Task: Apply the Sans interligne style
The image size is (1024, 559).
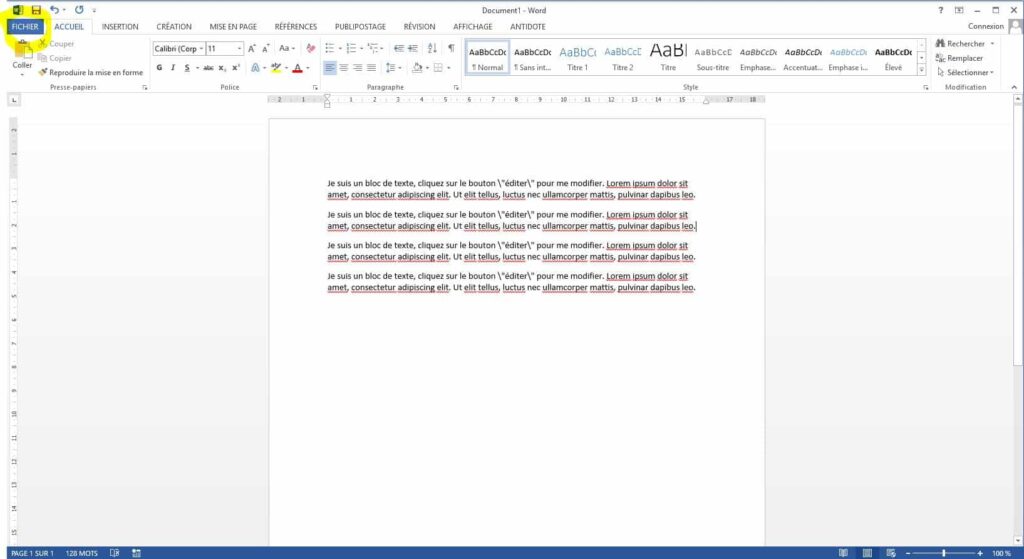Action: pos(533,57)
